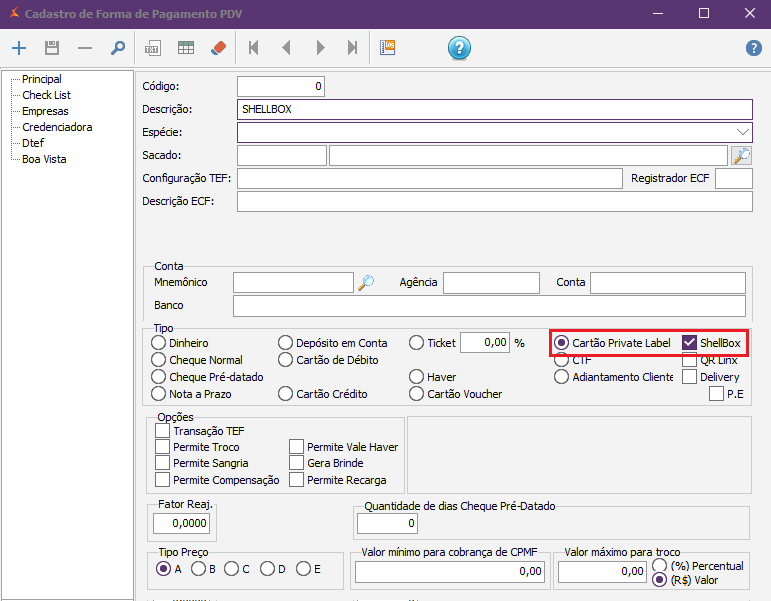Select the Dinheiro radio button
The image size is (771, 601).
(158, 343)
